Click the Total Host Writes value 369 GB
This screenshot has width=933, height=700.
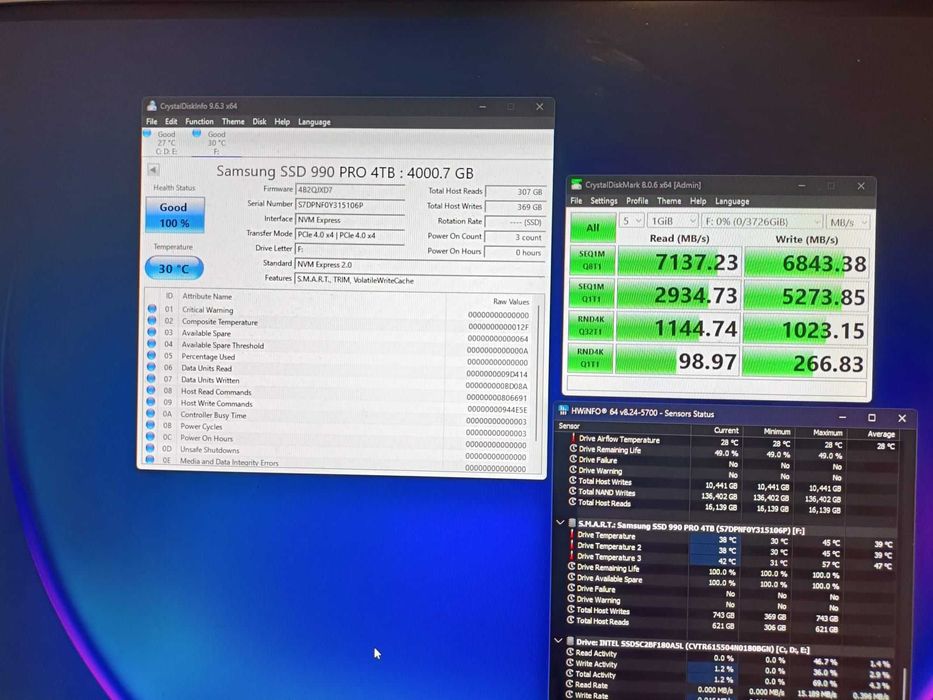(x=515, y=207)
